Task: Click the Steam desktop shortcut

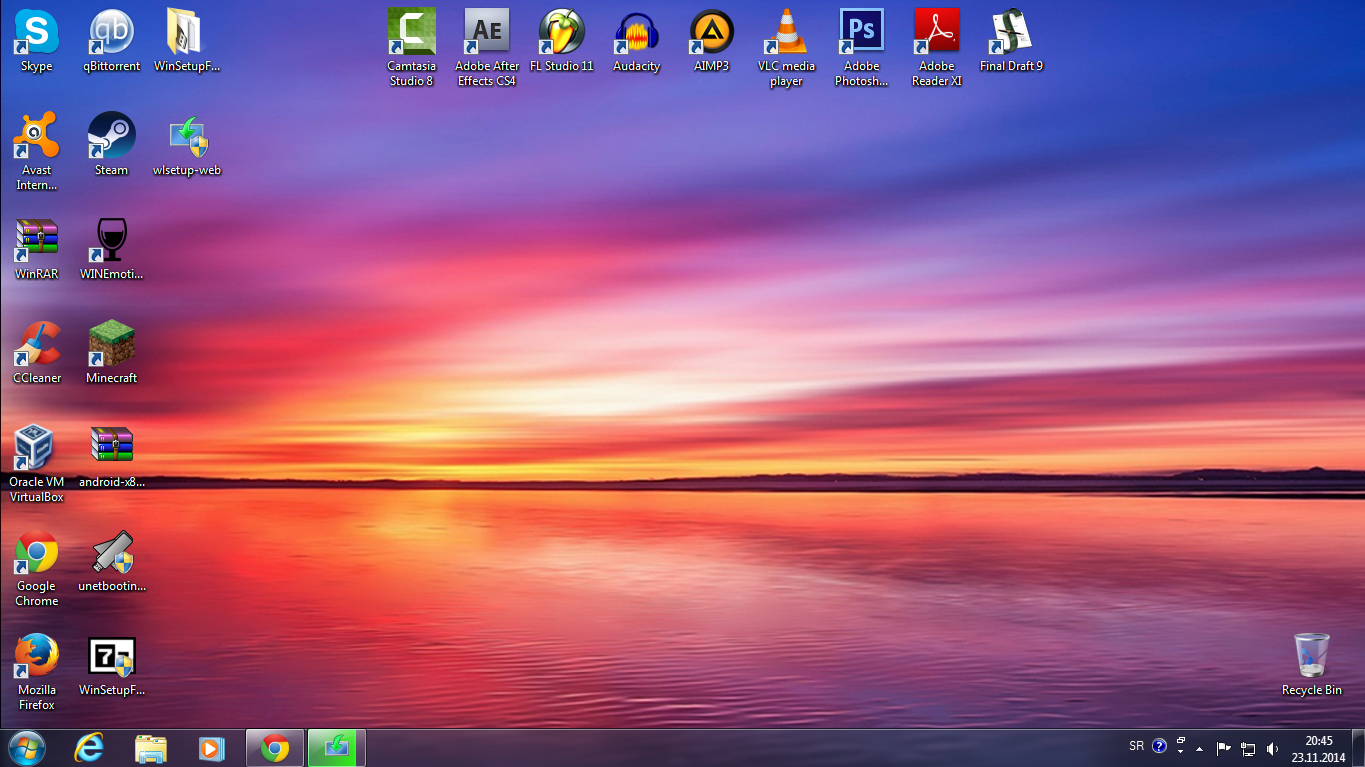Action: pyautogui.click(x=111, y=144)
